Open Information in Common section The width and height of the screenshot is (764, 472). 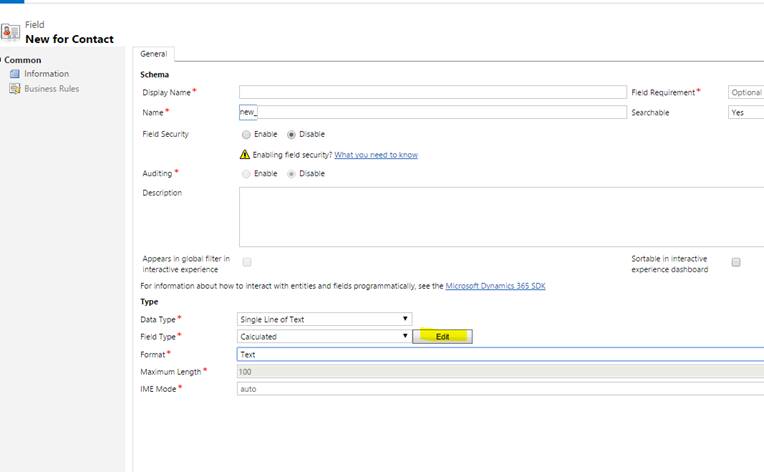click(46, 74)
